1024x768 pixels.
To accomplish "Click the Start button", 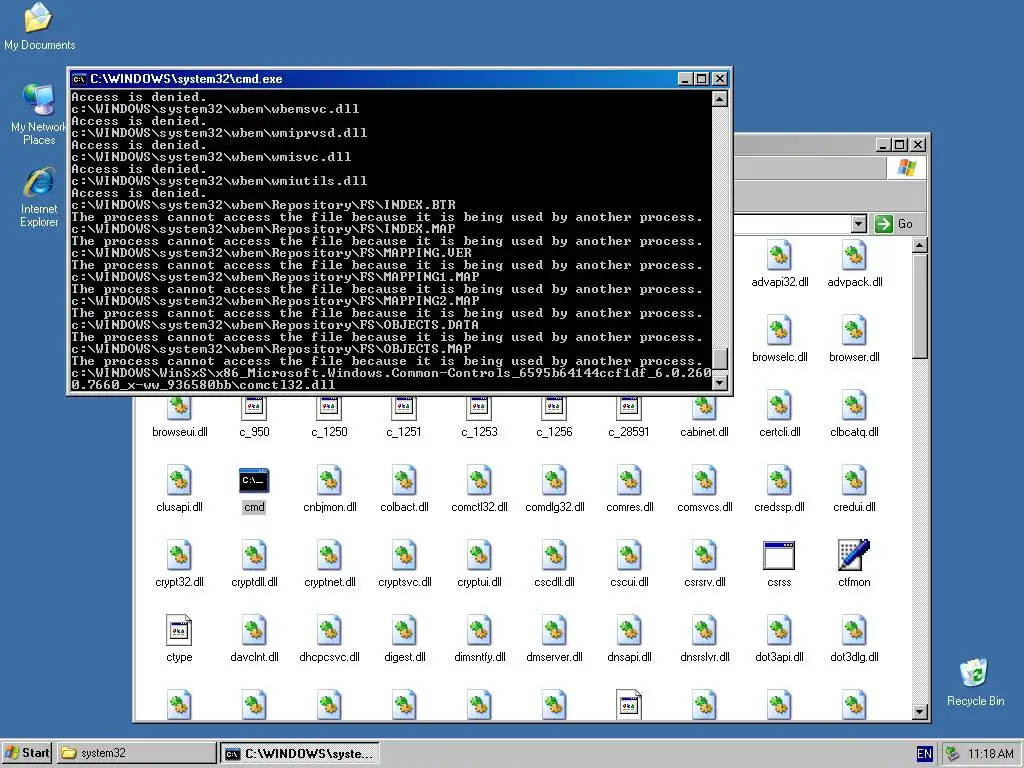I will pyautogui.click(x=26, y=753).
